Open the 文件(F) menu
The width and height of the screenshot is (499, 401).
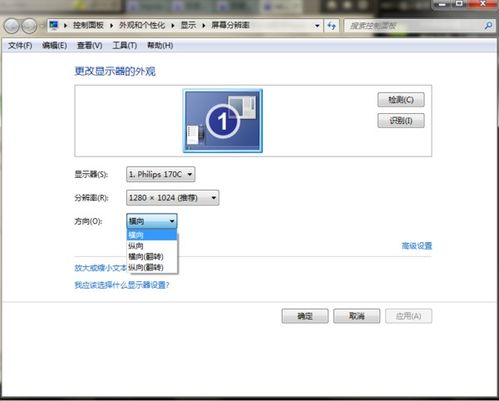(x=20, y=46)
